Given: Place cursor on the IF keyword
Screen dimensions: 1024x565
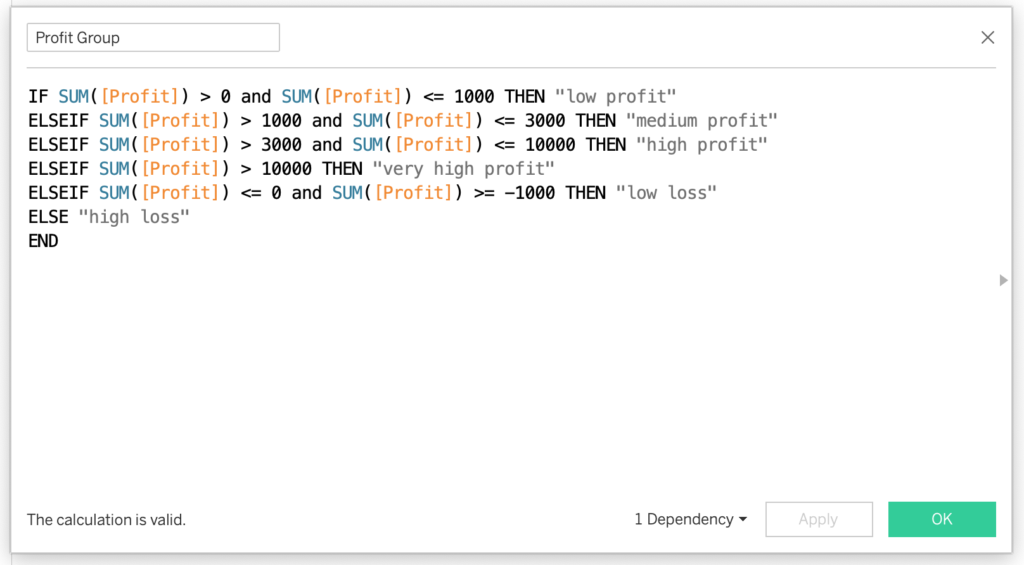Looking at the screenshot, I should tap(38, 97).
